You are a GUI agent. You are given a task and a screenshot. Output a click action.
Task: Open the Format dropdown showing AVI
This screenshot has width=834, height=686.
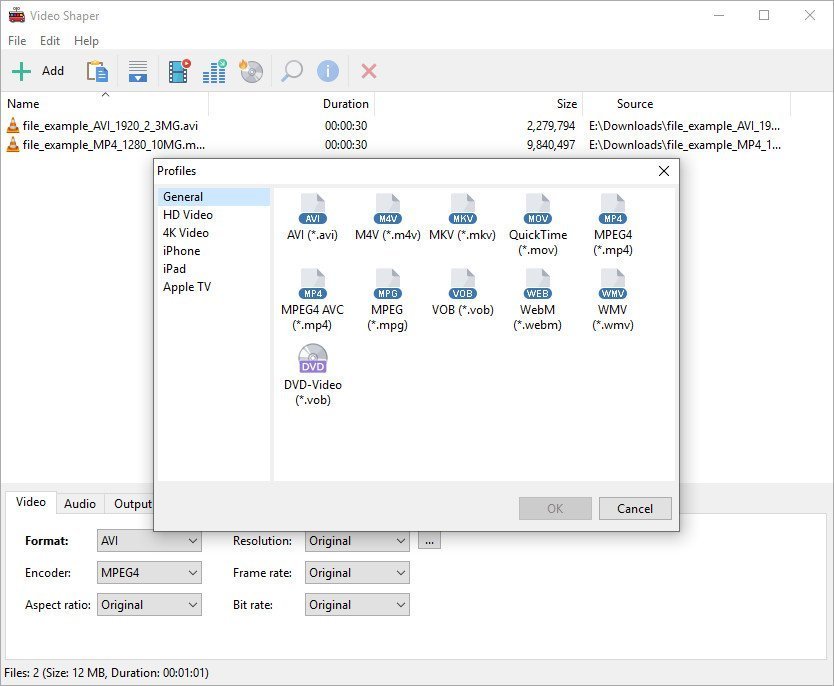[149, 541]
